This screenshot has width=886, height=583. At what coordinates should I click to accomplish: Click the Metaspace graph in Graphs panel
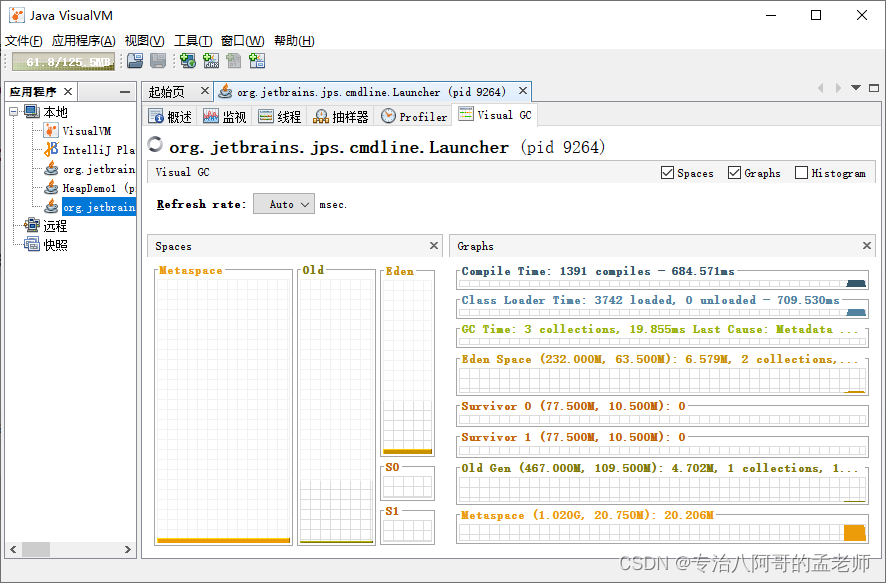(662, 532)
